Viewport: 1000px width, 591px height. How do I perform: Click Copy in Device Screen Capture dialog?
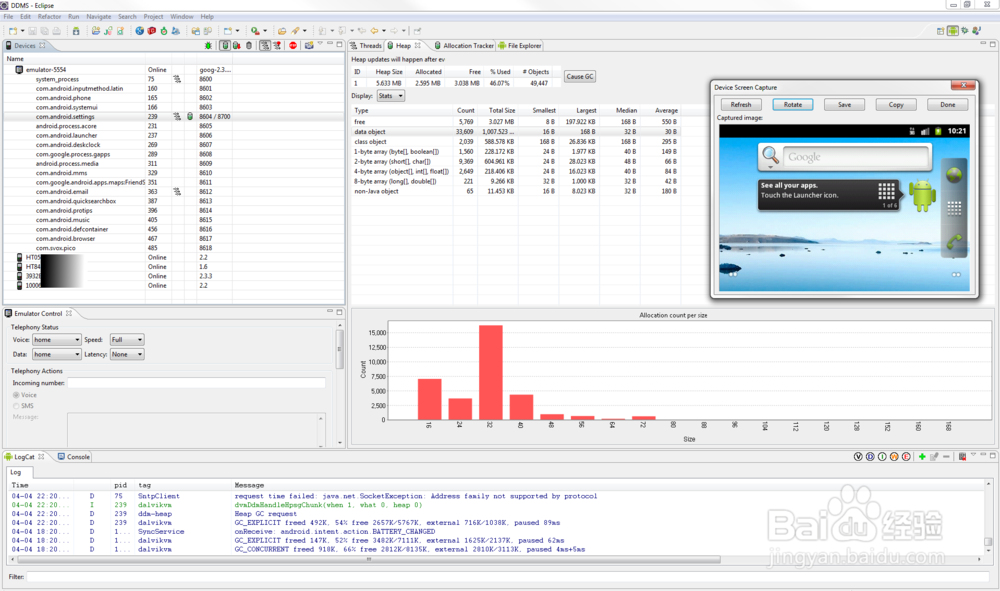pos(896,105)
